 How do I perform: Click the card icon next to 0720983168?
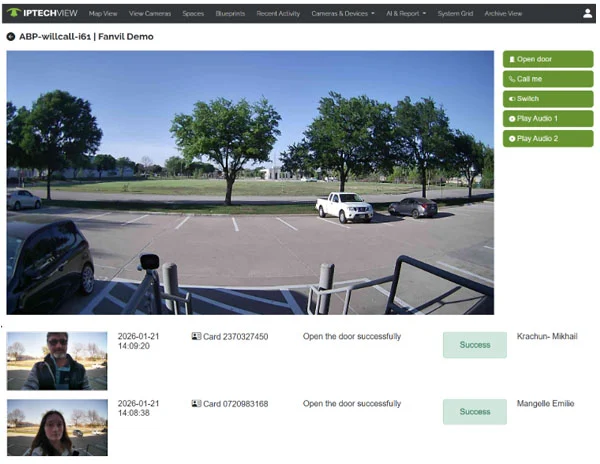(196, 404)
